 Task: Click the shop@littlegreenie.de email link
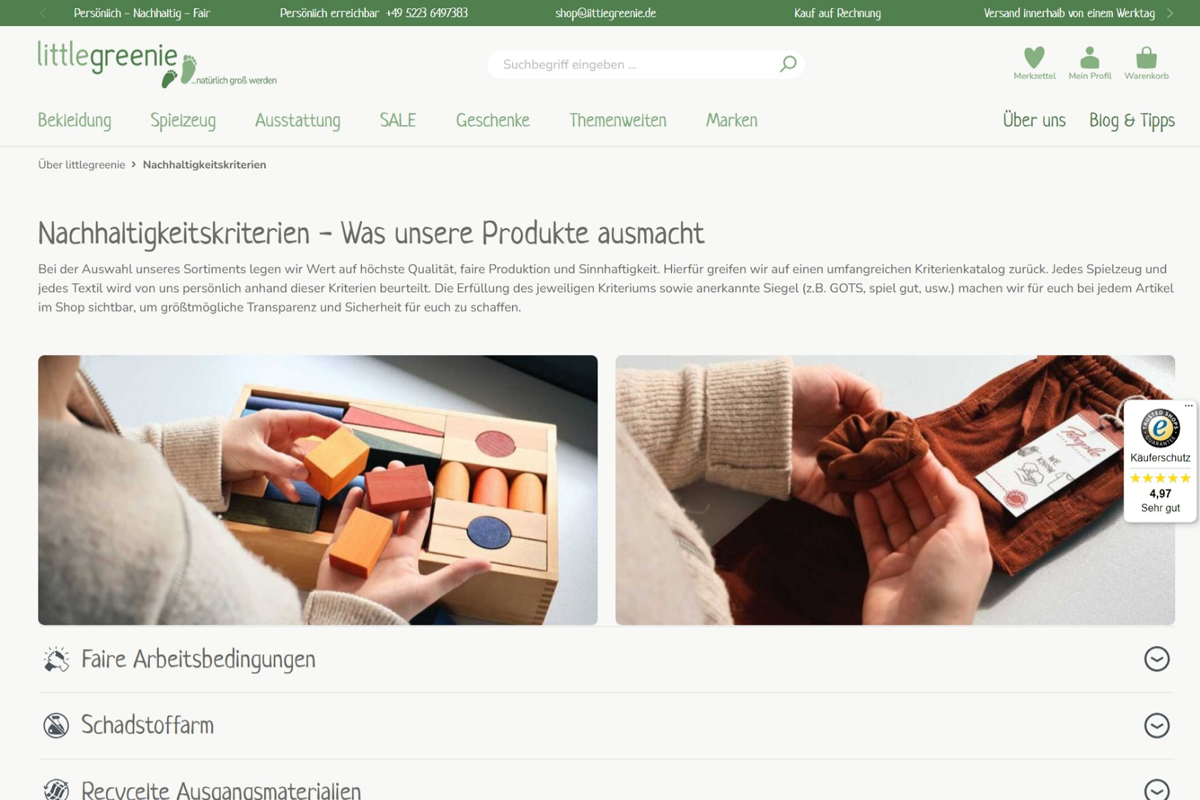[606, 13]
